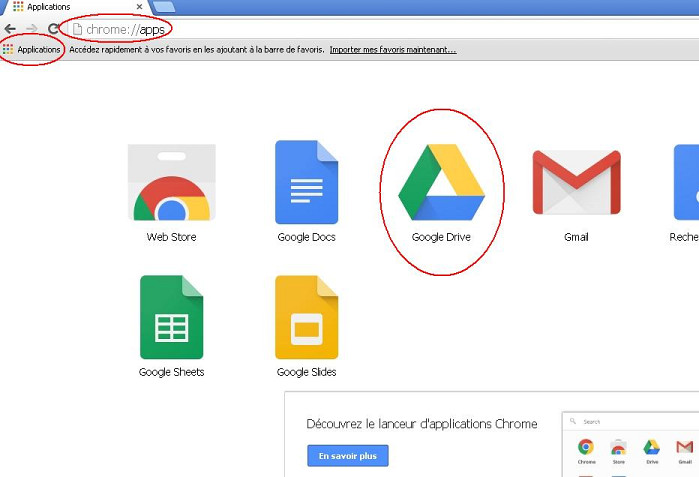Click the Drive icon in the launcher preview
This screenshot has height=477, width=699.
(x=652, y=447)
